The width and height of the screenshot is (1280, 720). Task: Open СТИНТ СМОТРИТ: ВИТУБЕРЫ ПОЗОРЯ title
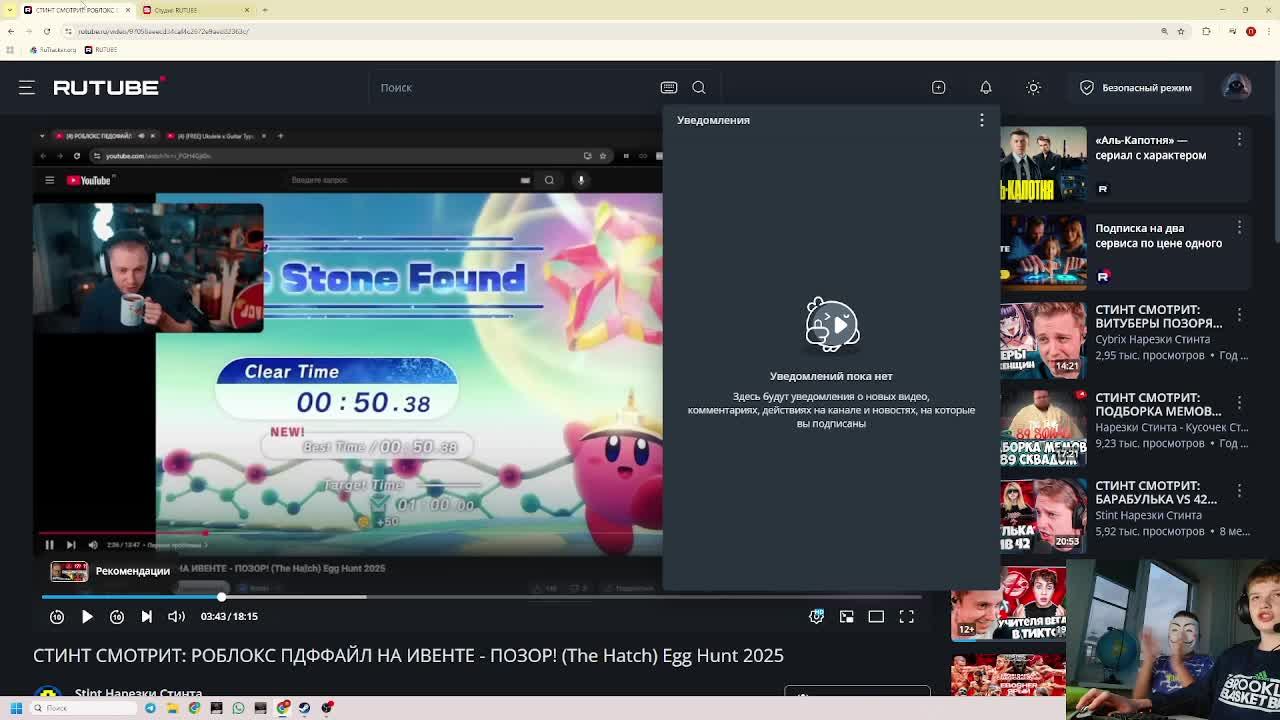tap(1159, 316)
